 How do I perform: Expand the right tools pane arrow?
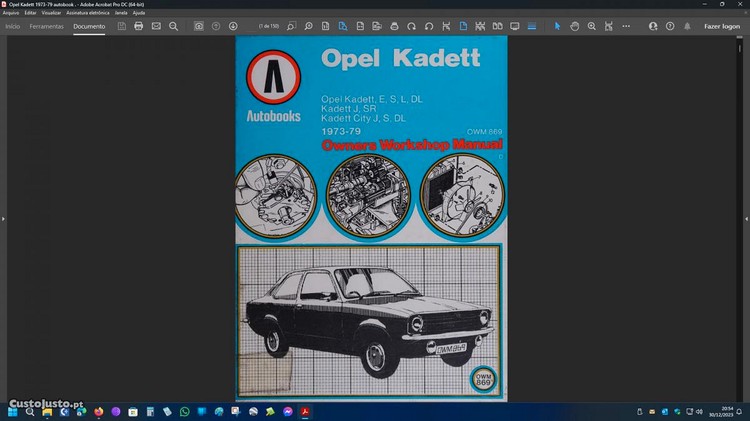pyautogui.click(x=745, y=218)
